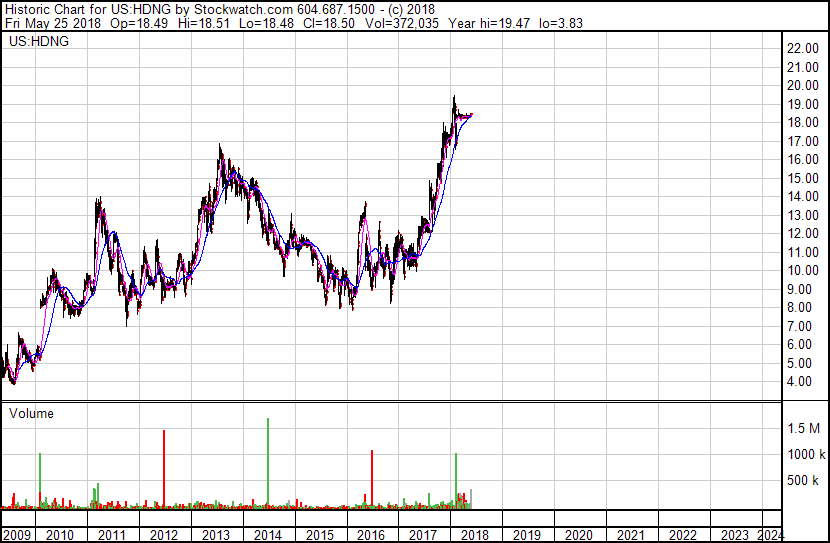Click the 13.00 price axis label
The width and height of the screenshot is (830, 543).
click(x=803, y=215)
